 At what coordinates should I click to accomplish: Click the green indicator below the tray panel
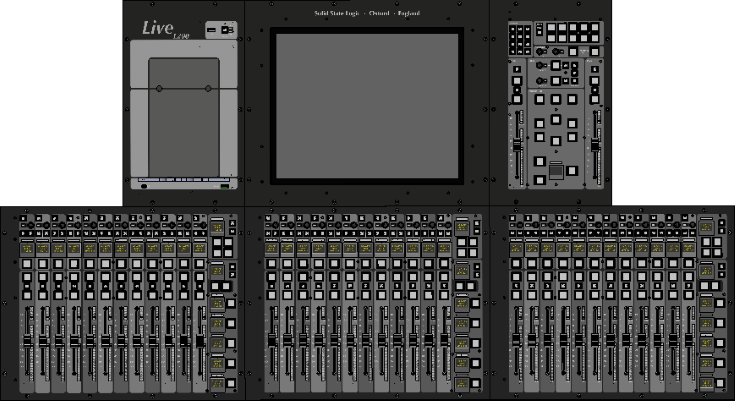click(225, 187)
